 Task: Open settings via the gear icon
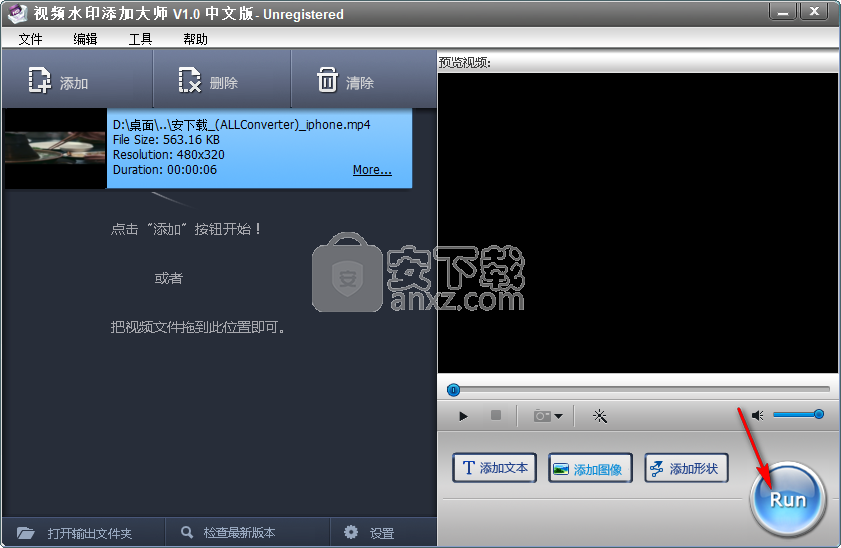coord(351,532)
